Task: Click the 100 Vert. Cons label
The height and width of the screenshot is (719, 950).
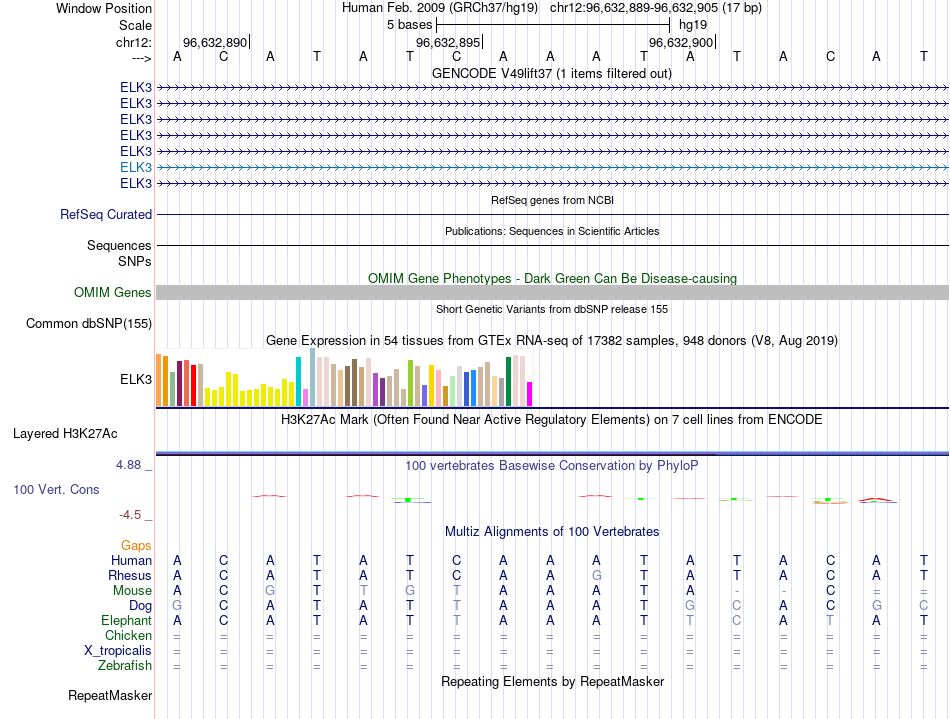Action: pyautogui.click(x=56, y=489)
